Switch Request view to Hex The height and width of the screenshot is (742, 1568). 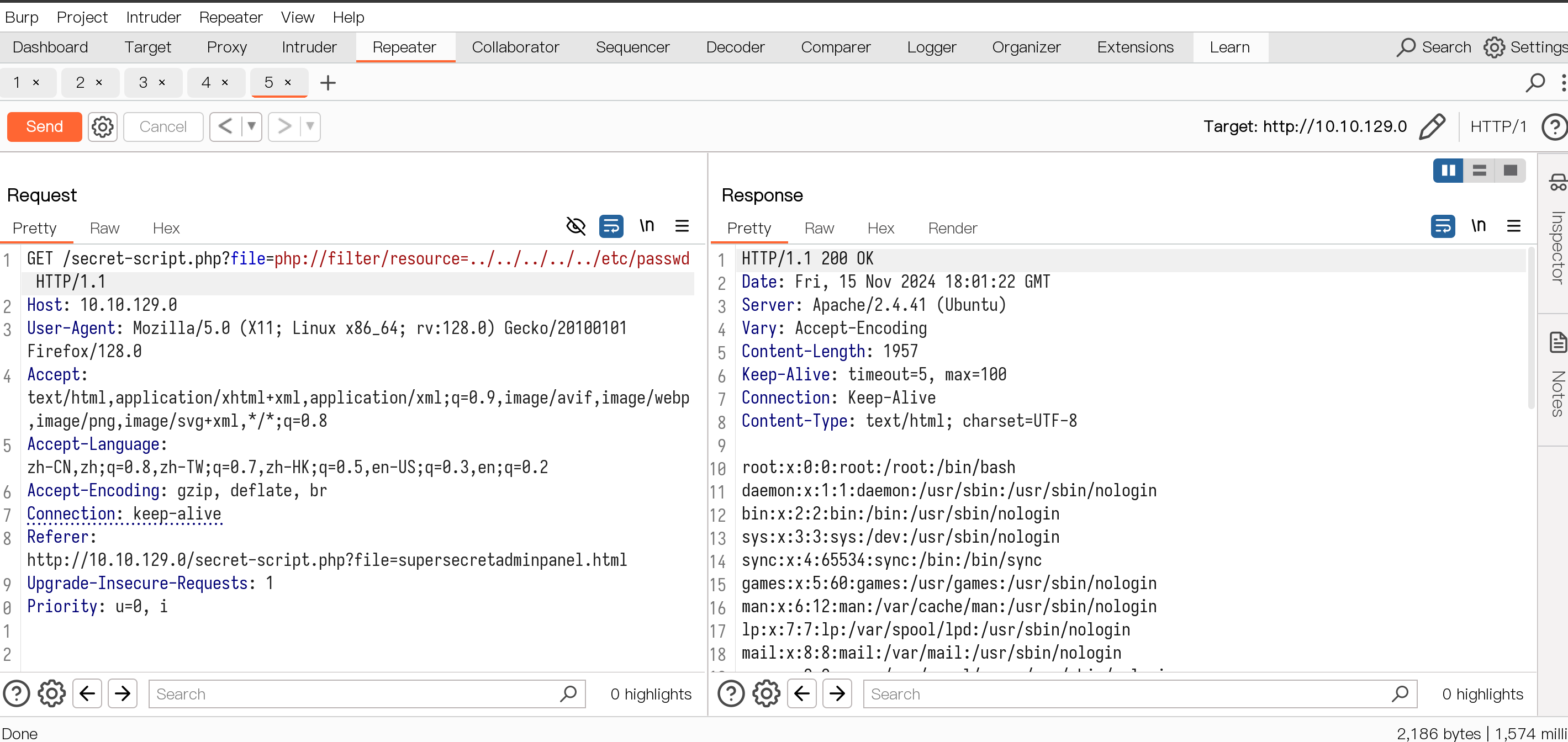pyautogui.click(x=166, y=228)
